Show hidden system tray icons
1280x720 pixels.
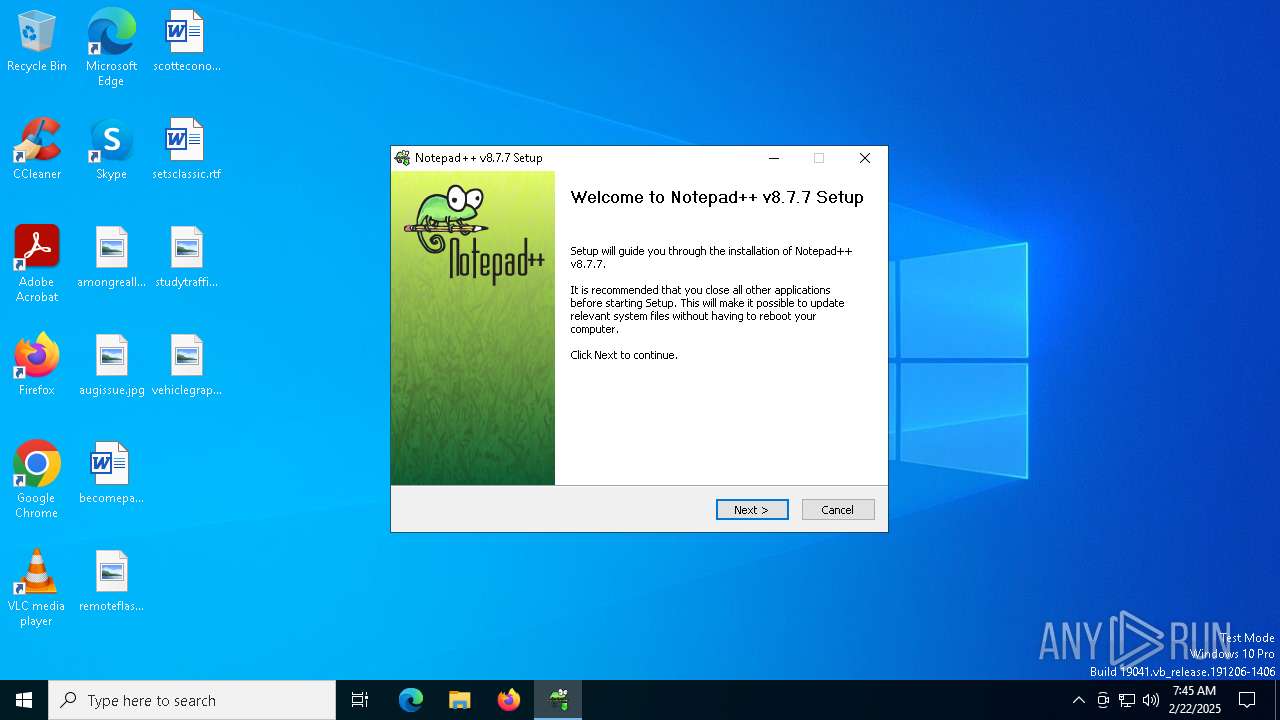click(x=1078, y=700)
